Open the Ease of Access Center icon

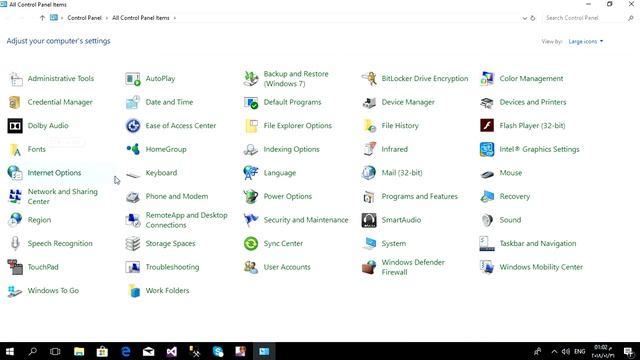point(133,126)
